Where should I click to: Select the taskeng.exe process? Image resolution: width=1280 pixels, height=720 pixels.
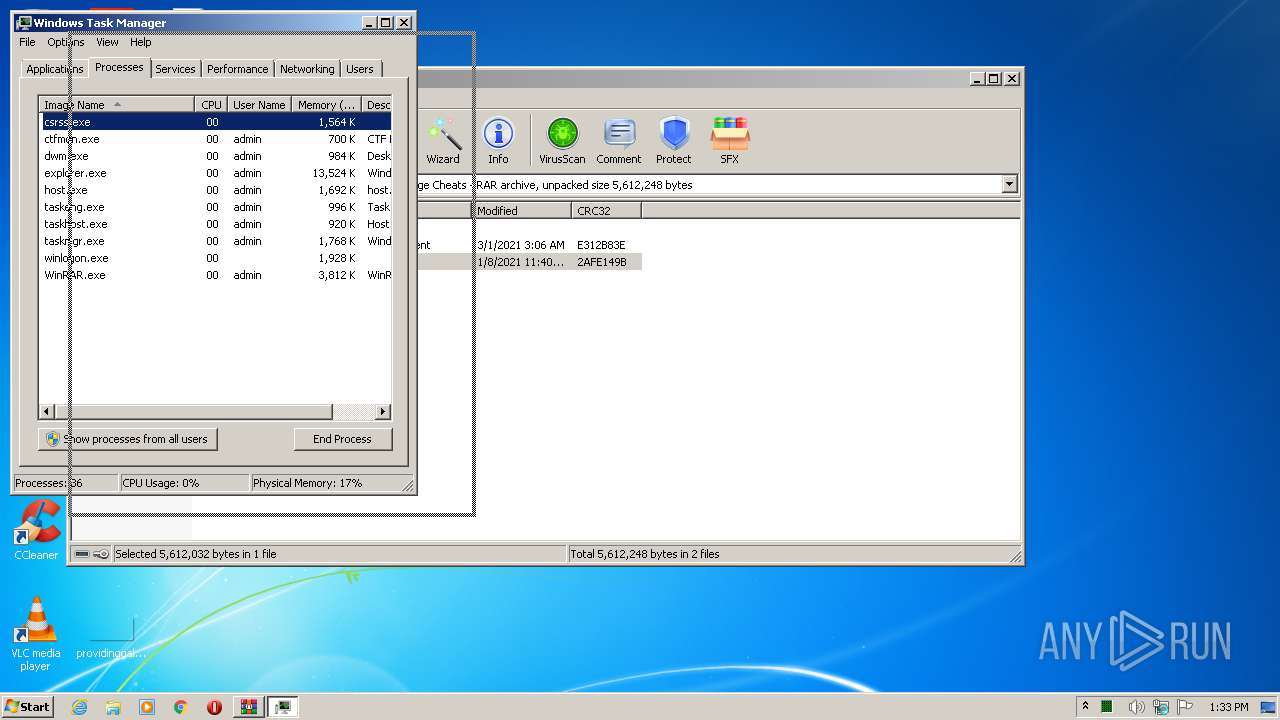tap(215, 207)
